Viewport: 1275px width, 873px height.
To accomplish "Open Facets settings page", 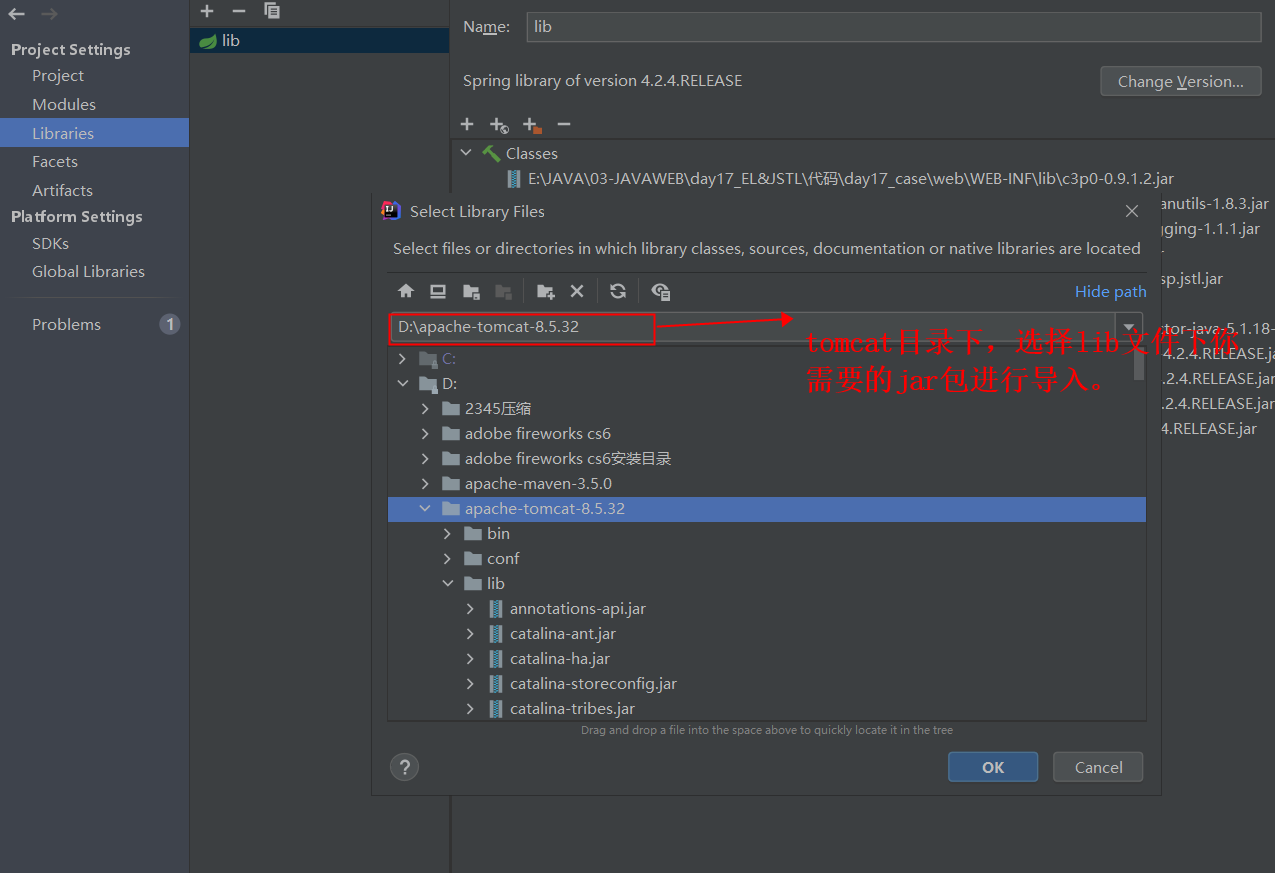I will 55,162.
